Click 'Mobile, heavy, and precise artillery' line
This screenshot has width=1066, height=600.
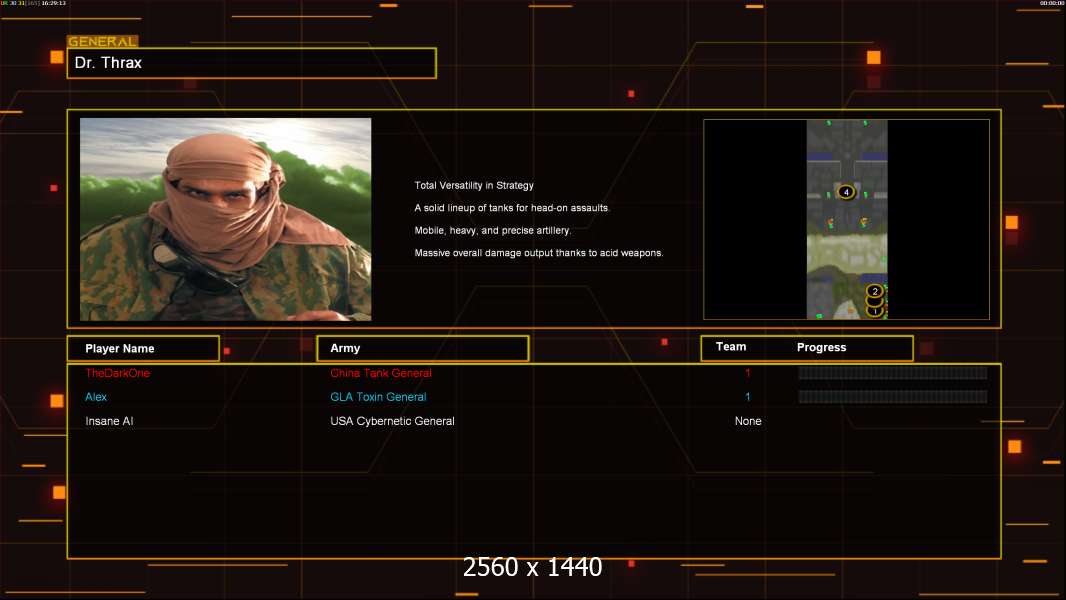click(x=493, y=230)
